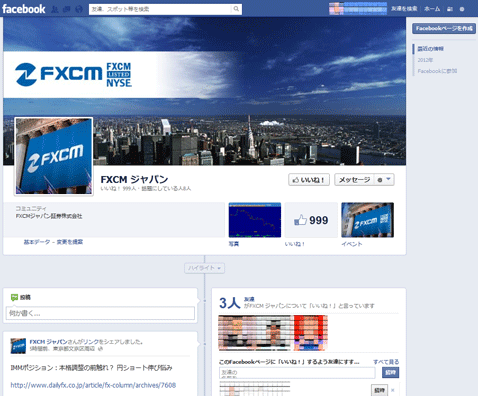Image resolution: width=478 pixels, height=396 pixels.
Task: Click the search magnifier icon
Action: point(236,9)
